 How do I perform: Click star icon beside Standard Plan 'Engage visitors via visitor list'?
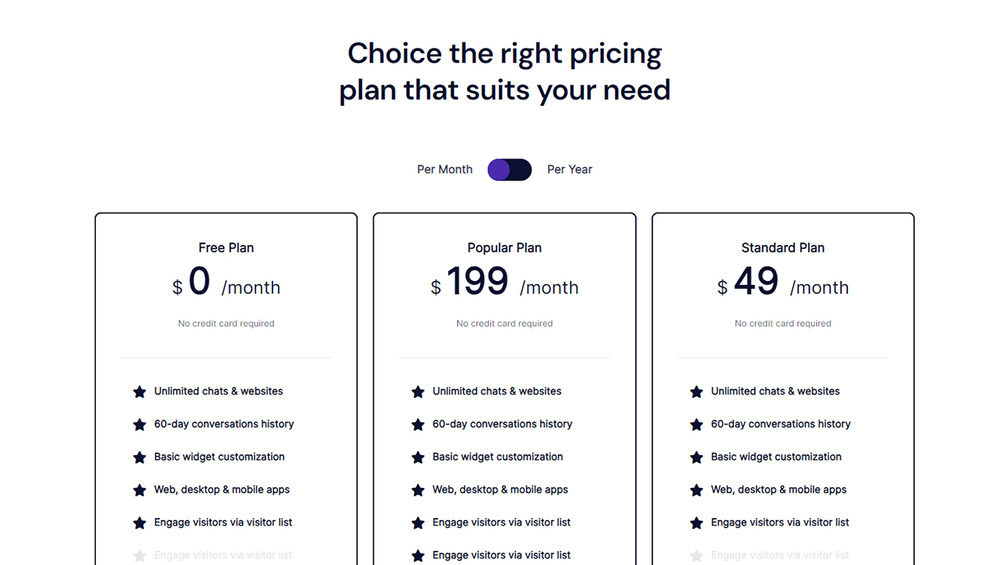click(x=697, y=523)
